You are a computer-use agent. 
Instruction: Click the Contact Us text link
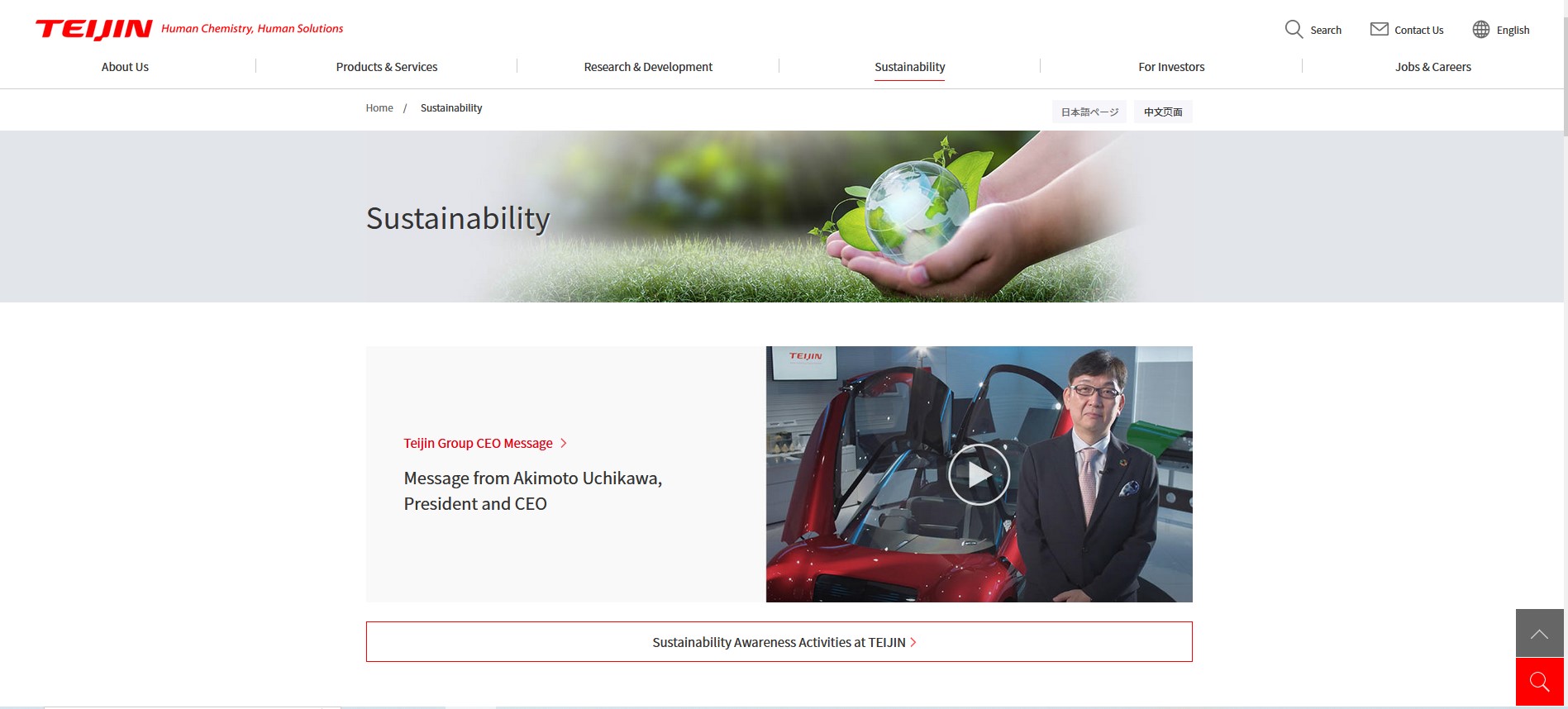coord(1419,31)
